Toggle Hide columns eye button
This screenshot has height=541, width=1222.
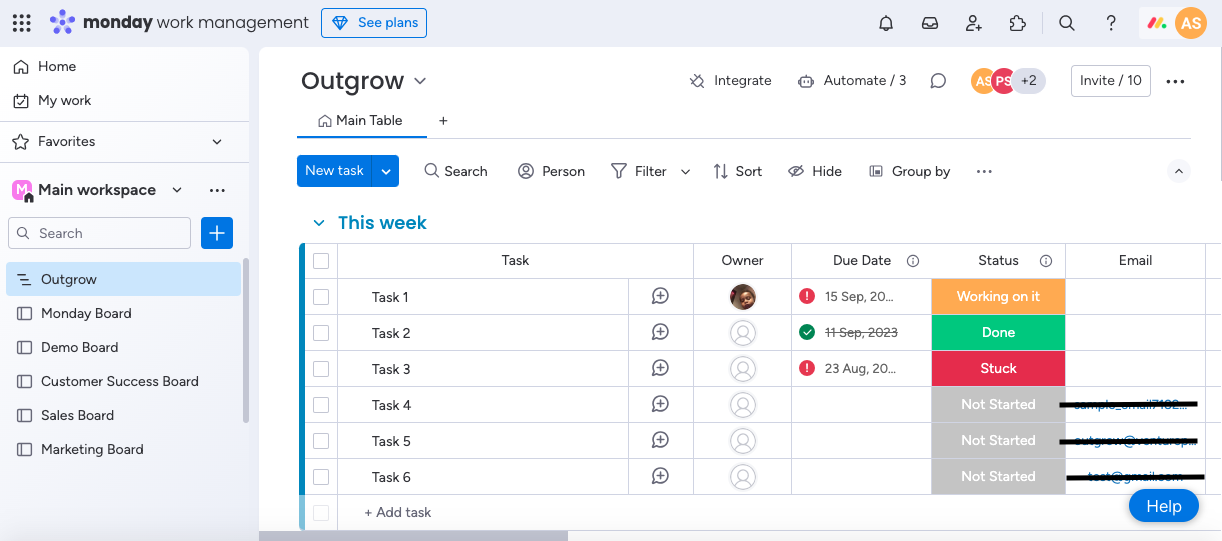pyautogui.click(x=815, y=171)
